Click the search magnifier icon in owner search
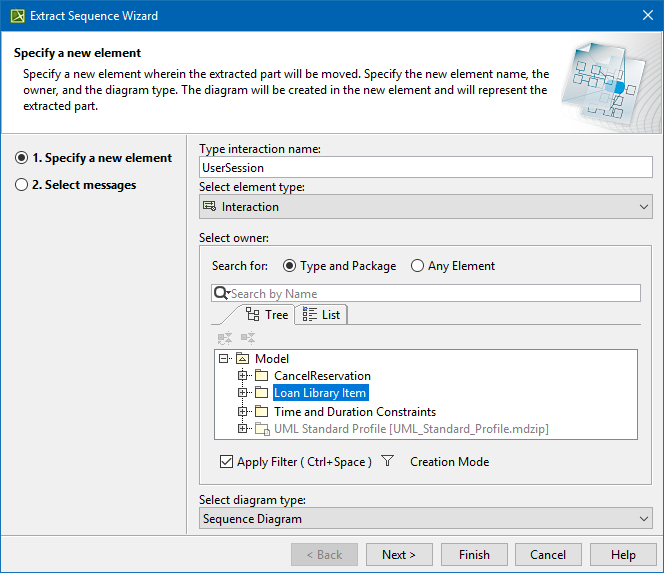The height and width of the screenshot is (573, 664). (x=222, y=293)
